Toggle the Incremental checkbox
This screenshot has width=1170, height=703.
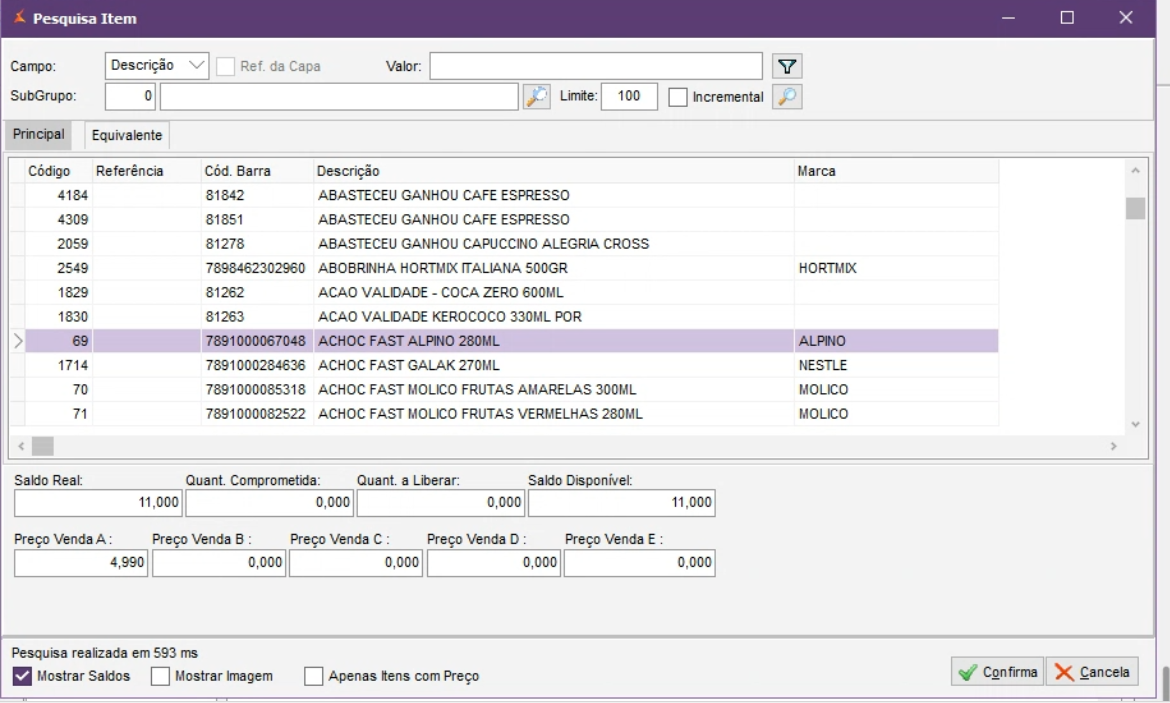click(678, 97)
